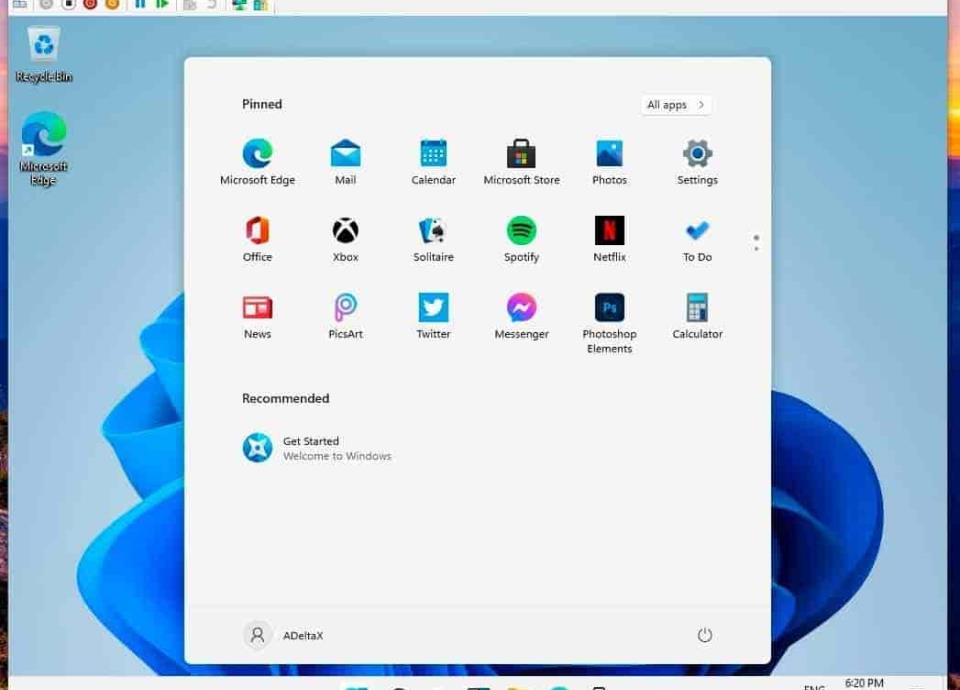Image resolution: width=960 pixels, height=690 pixels.
Task: Click the clock showing 6:20 PM
Action: (x=864, y=683)
